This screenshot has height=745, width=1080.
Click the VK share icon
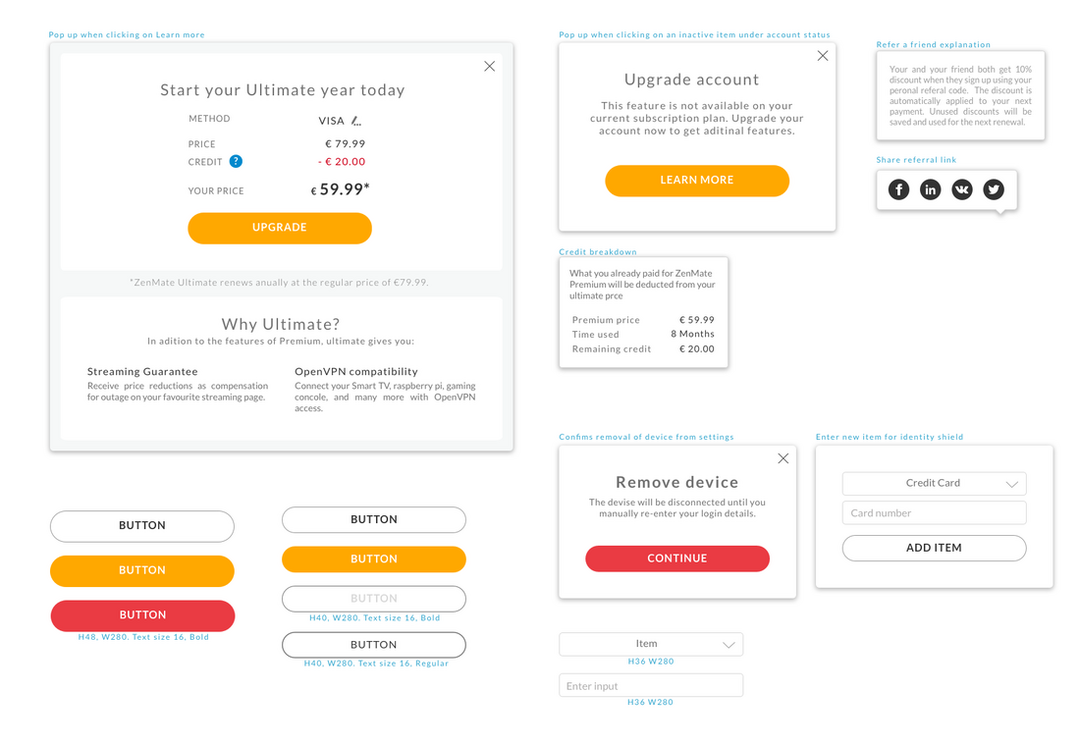962,189
